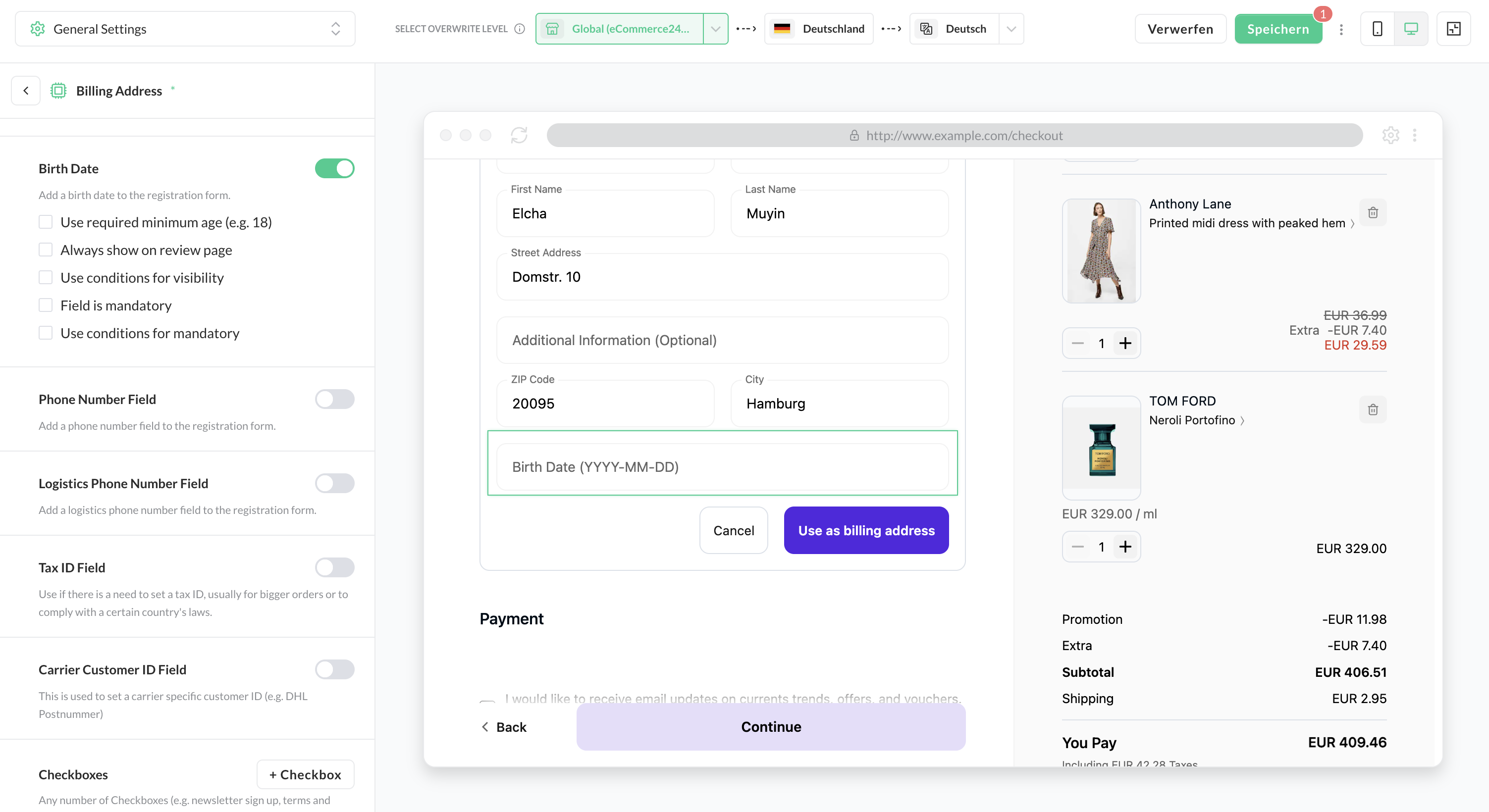
Task: Go back from Billing Address panel
Action: (26, 91)
